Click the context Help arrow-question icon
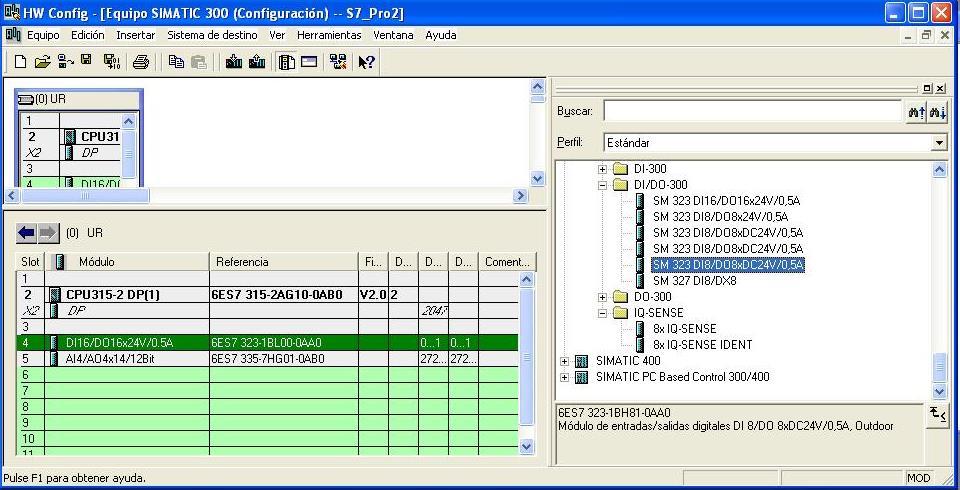Viewport: 960px width, 490px height. point(366,62)
